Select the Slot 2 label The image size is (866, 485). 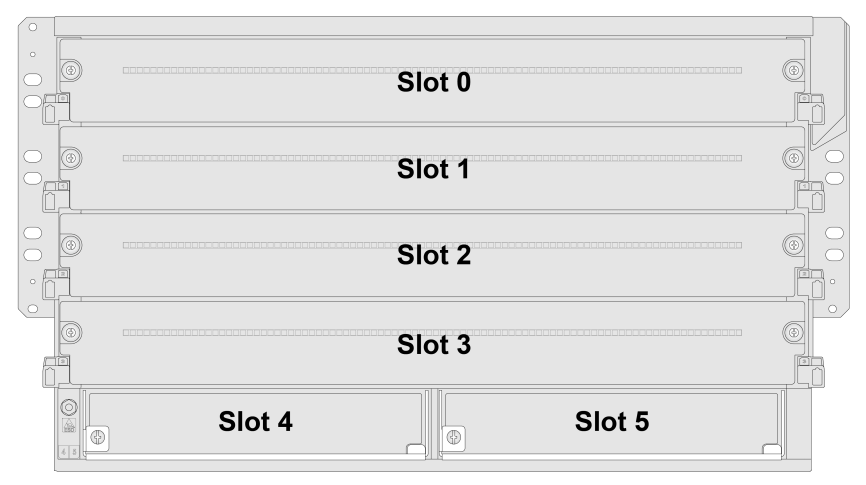(434, 255)
